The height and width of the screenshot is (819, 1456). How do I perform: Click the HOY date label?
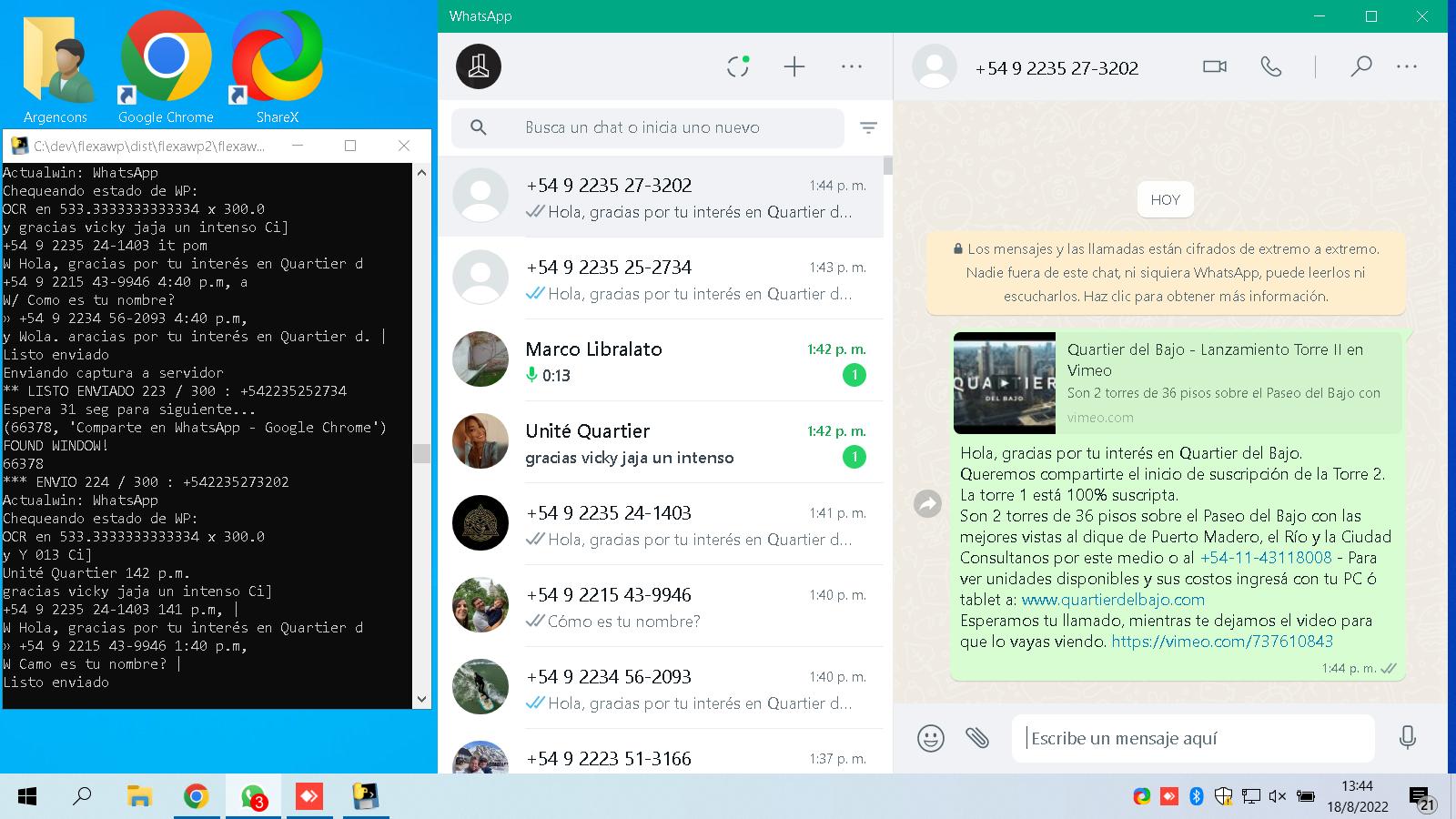click(1166, 199)
